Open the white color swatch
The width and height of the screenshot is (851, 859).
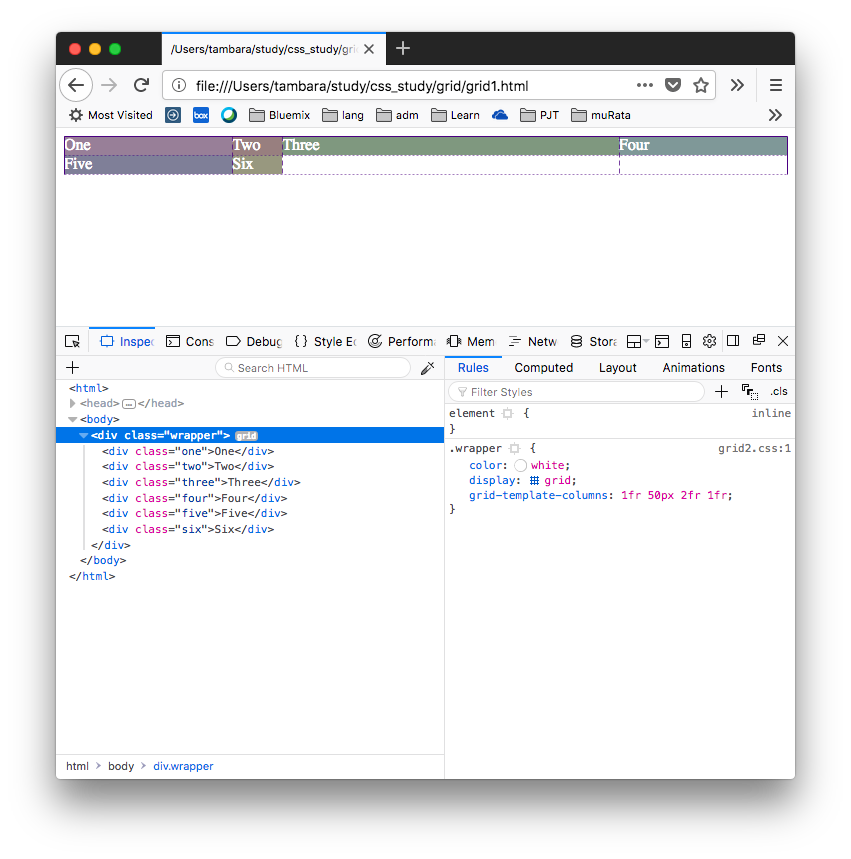click(x=521, y=466)
